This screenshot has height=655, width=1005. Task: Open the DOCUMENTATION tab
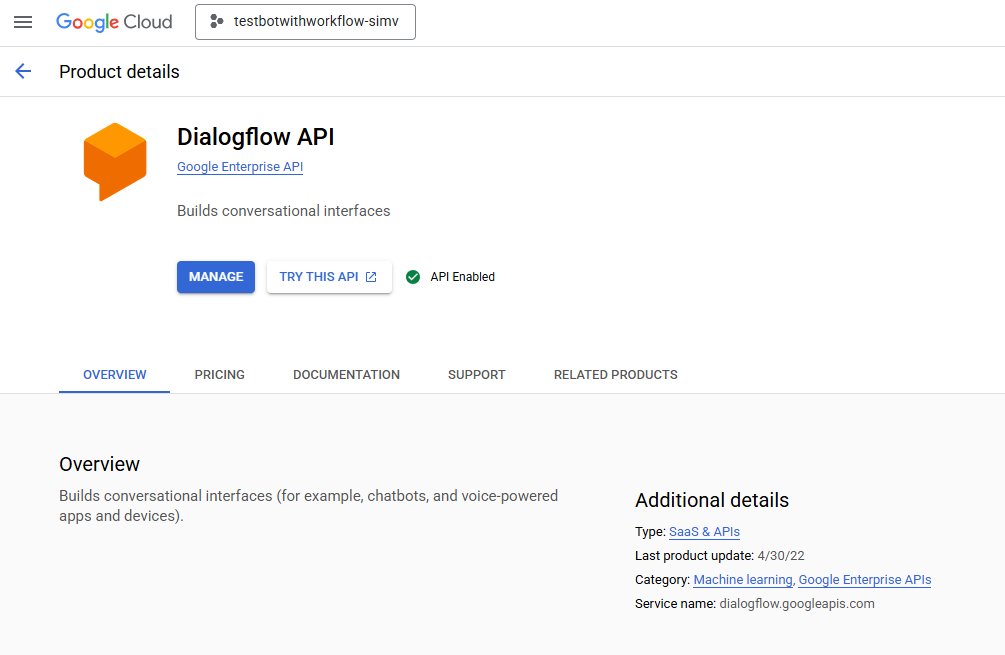click(x=346, y=375)
